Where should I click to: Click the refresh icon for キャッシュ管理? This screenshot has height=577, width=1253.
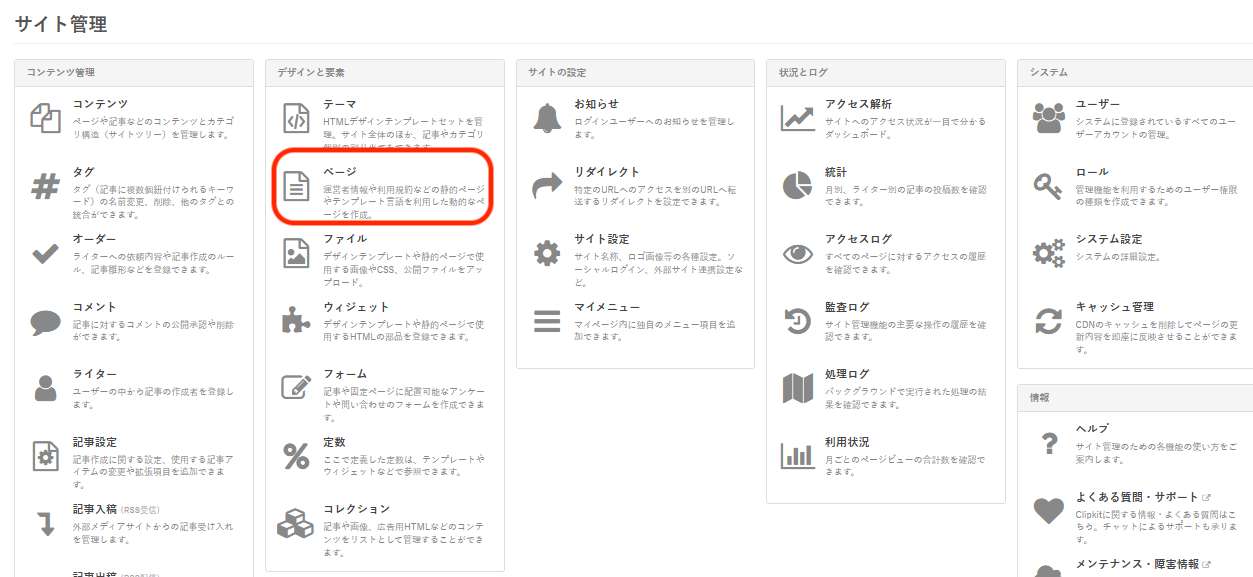pyautogui.click(x=1048, y=321)
